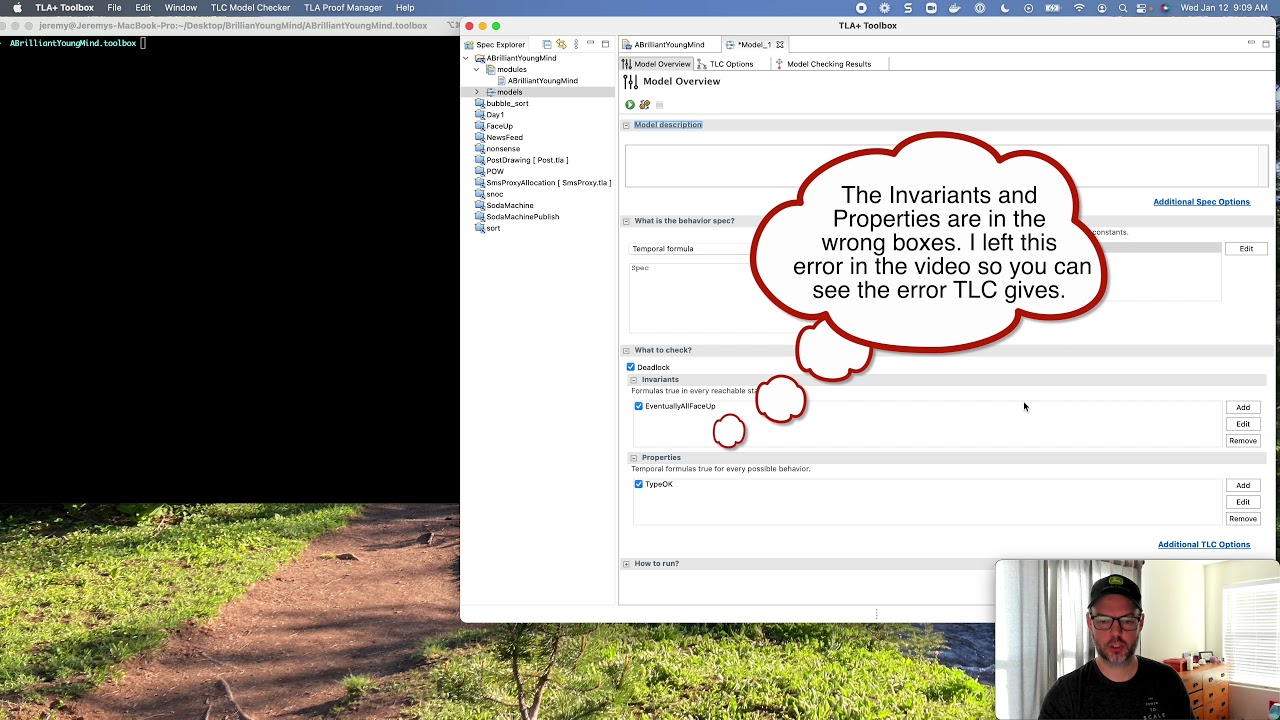Open the TLA Proof Manager menu
Viewport: 1280px width, 720px height.
[x=343, y=8]
